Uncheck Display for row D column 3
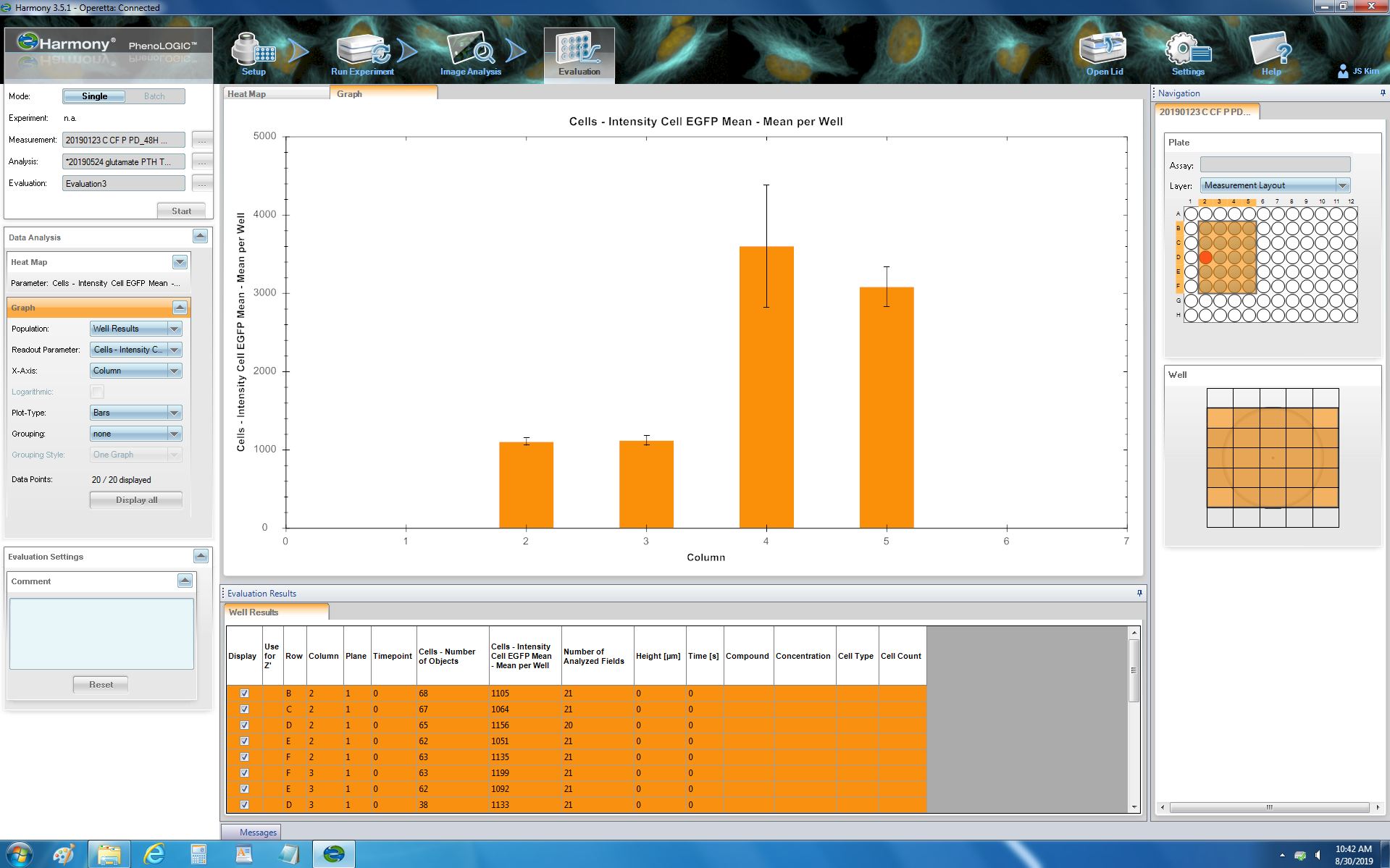Screen dimensions: 1390x868 point(244,805)
